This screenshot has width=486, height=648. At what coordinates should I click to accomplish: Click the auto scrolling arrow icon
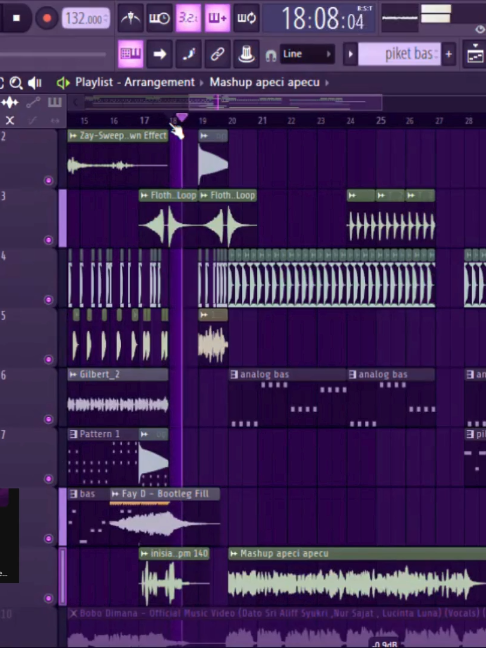pyautogui.click(x=160, y=54)
